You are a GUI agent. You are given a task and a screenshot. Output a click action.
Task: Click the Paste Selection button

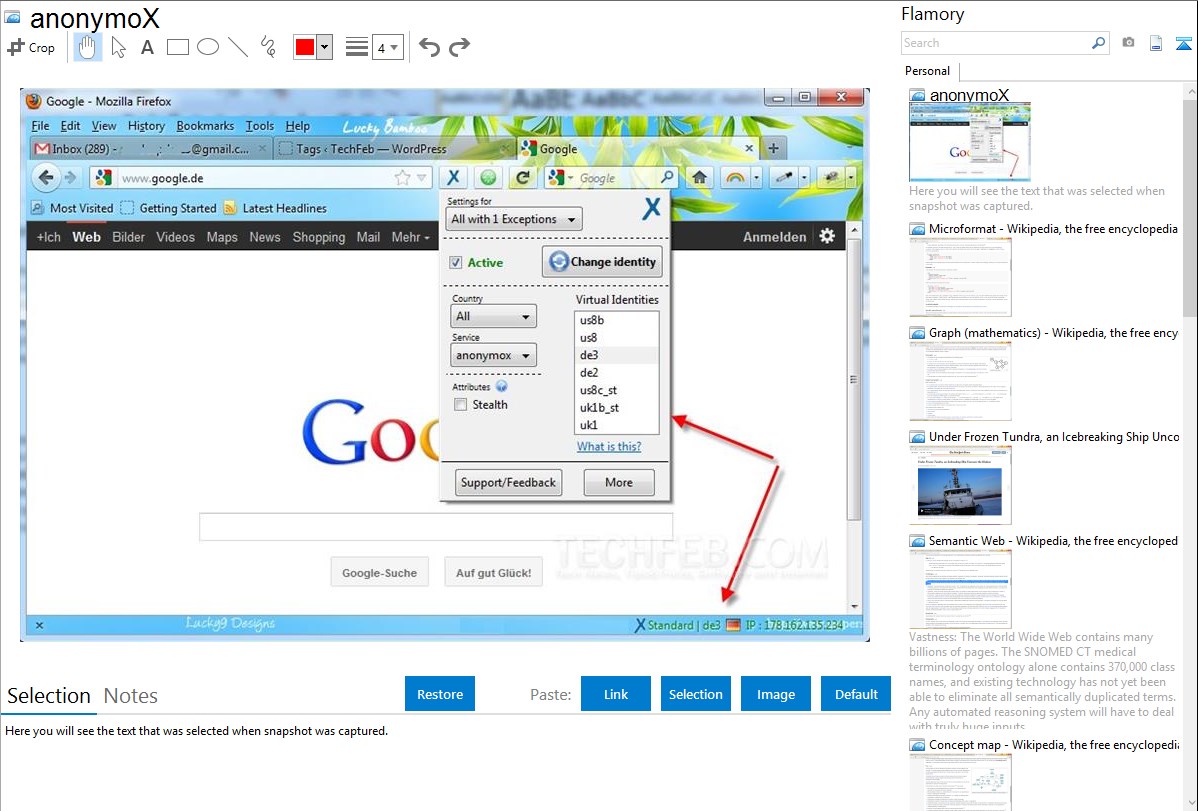click(x=695, y=693)
